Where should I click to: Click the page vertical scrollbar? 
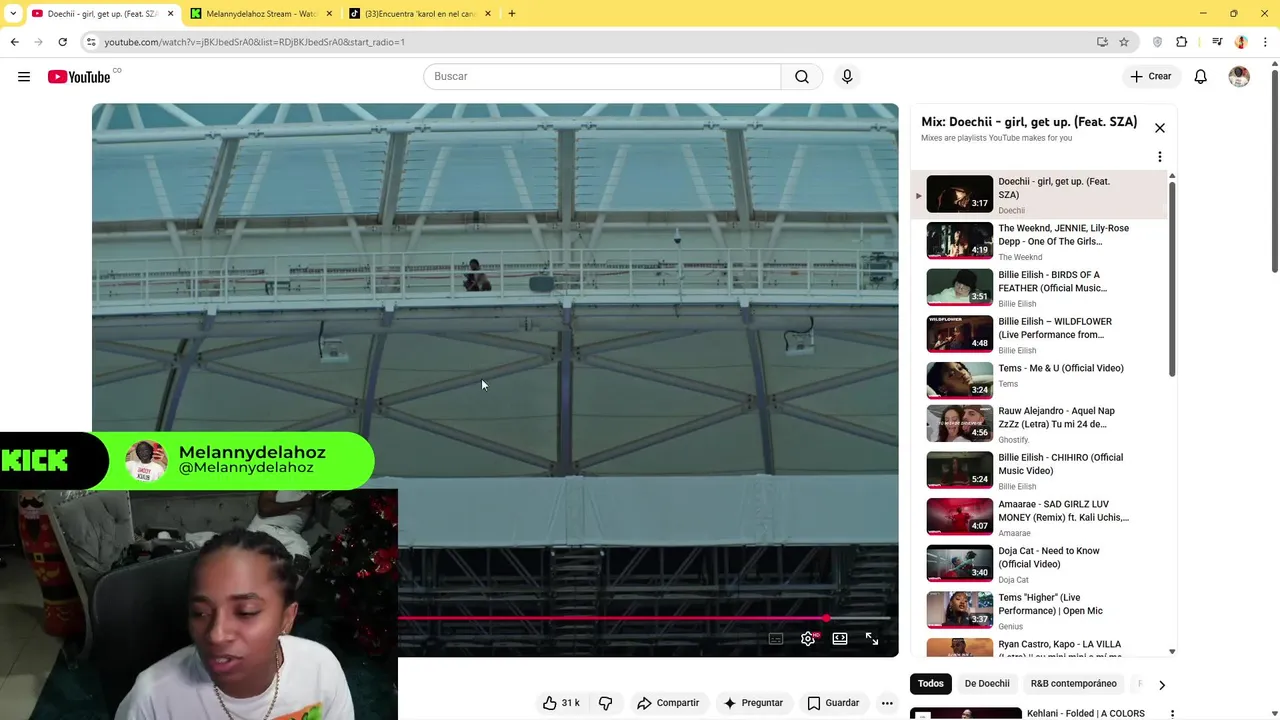1274,170
